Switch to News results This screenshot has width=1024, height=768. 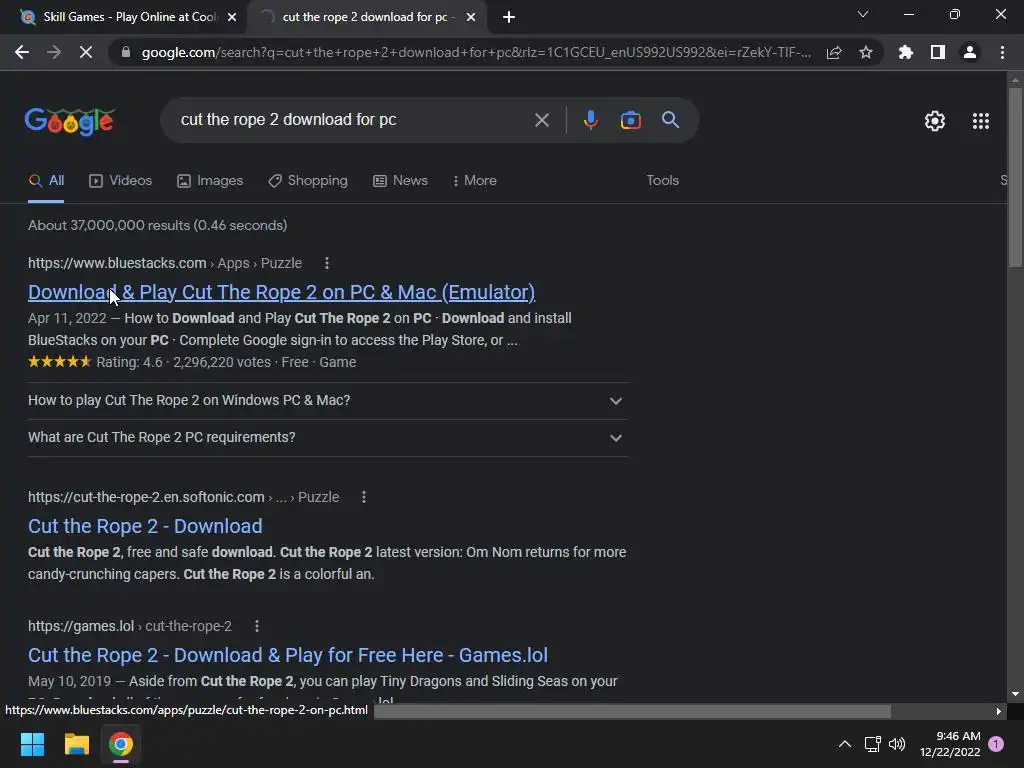pyautogui.click(x=400, y=181)
